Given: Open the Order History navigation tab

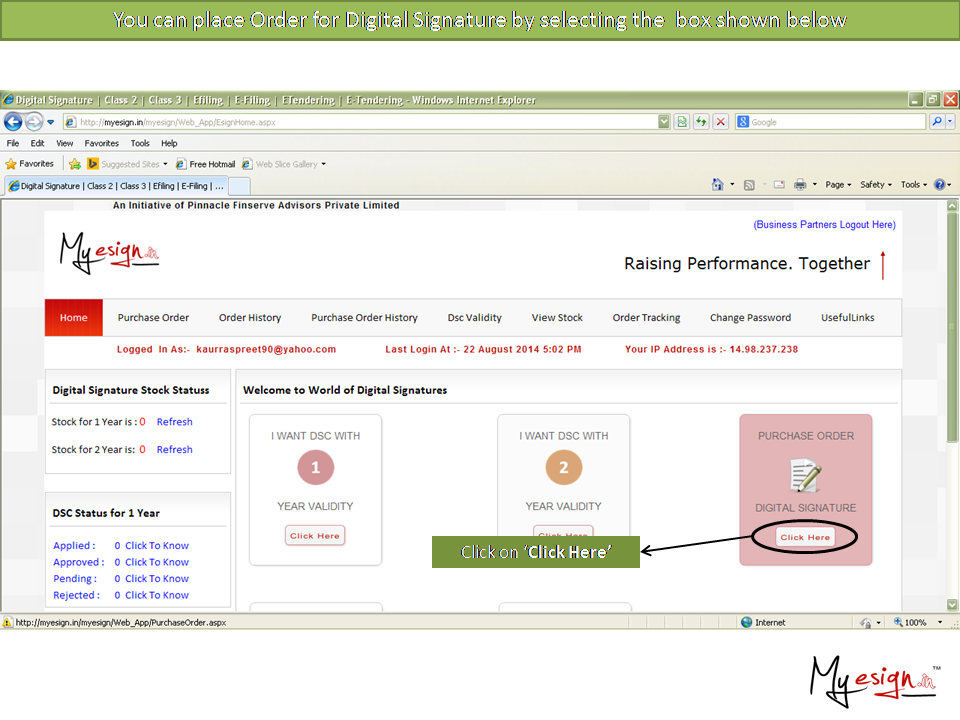Looking at the screenshot, I should [x=250, y=318].
